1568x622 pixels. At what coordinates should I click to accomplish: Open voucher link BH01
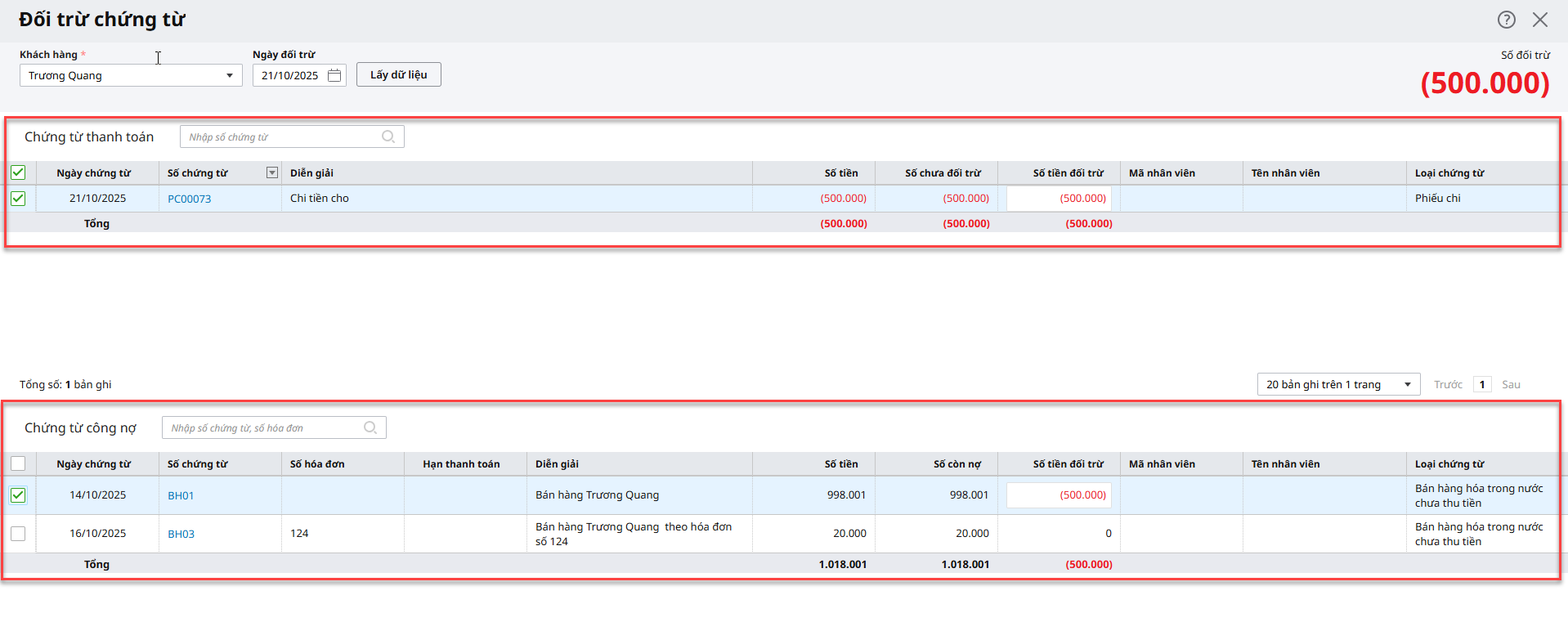pyautogui.click(x=181, y=495)
